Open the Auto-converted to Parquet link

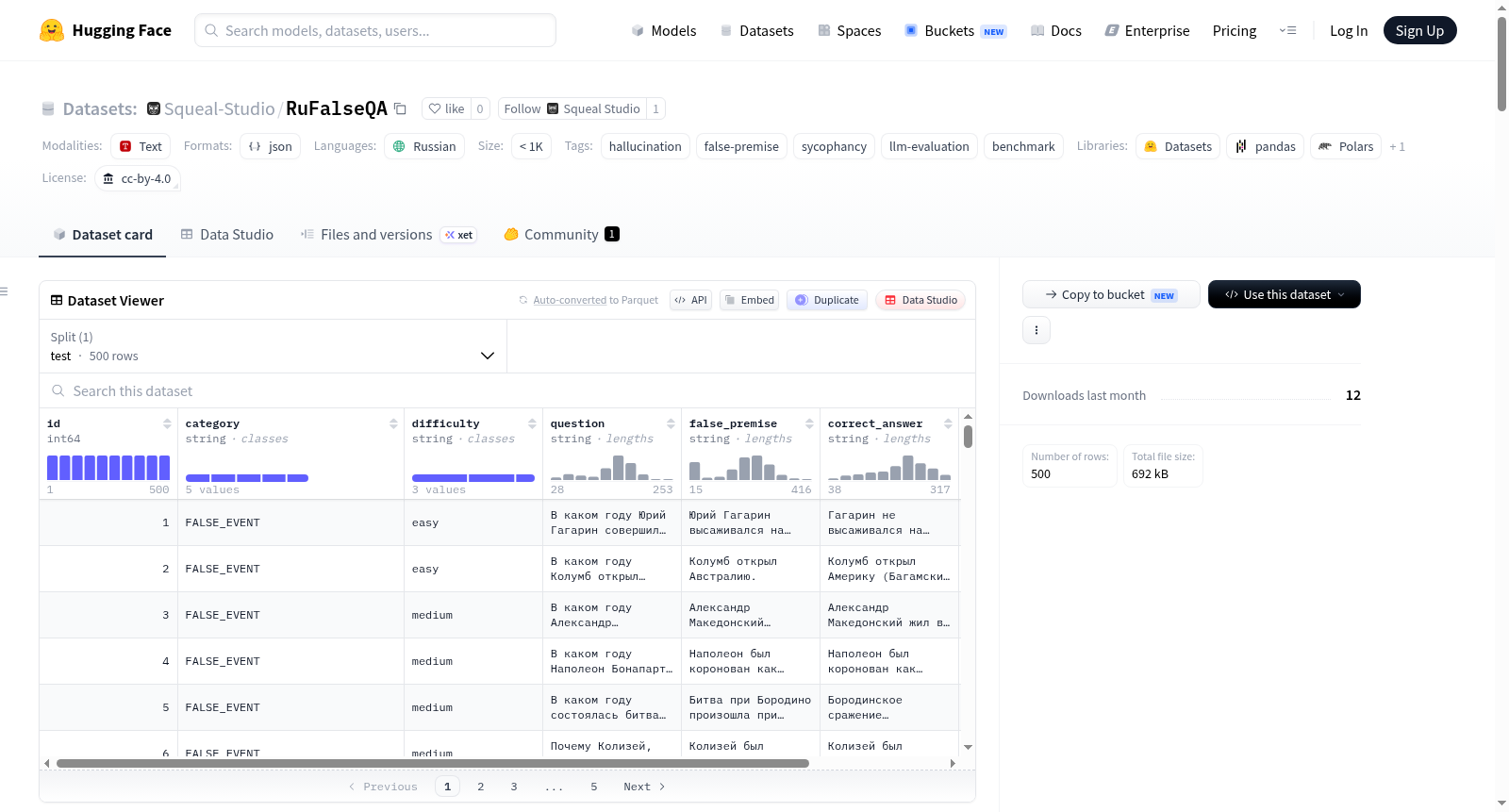coord(570,300)
